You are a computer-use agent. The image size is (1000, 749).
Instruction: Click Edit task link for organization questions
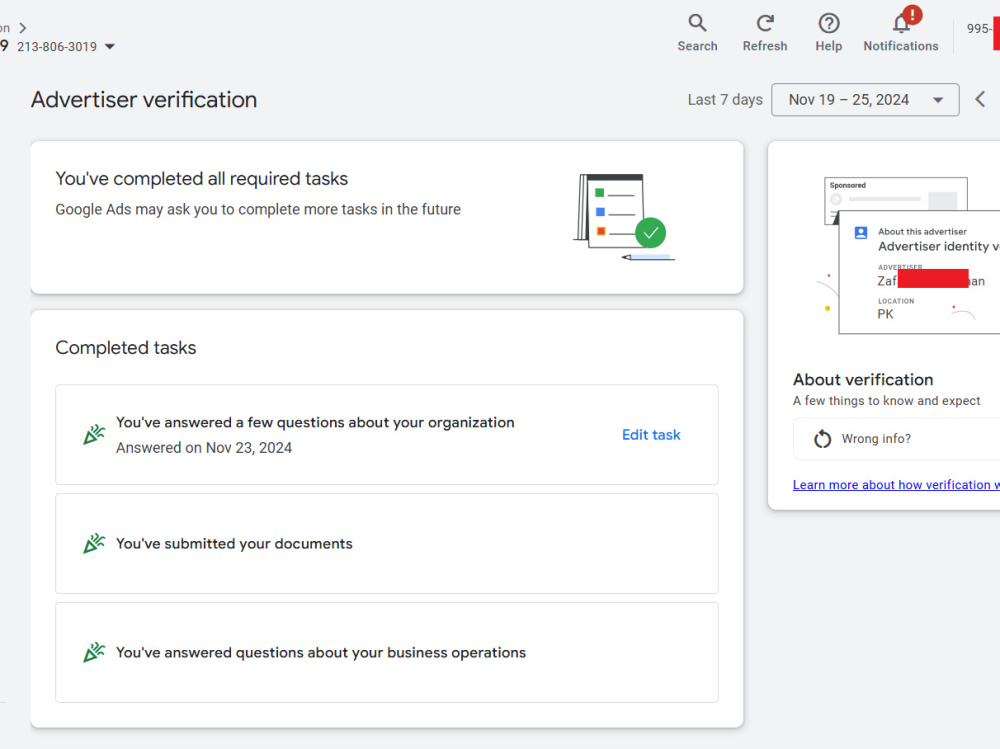click(x=651, y=434)
